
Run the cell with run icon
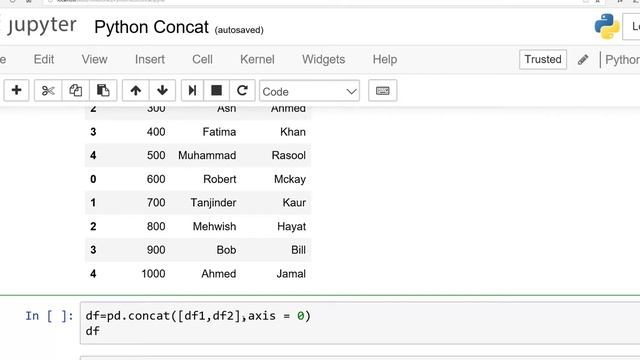[192, 90]
